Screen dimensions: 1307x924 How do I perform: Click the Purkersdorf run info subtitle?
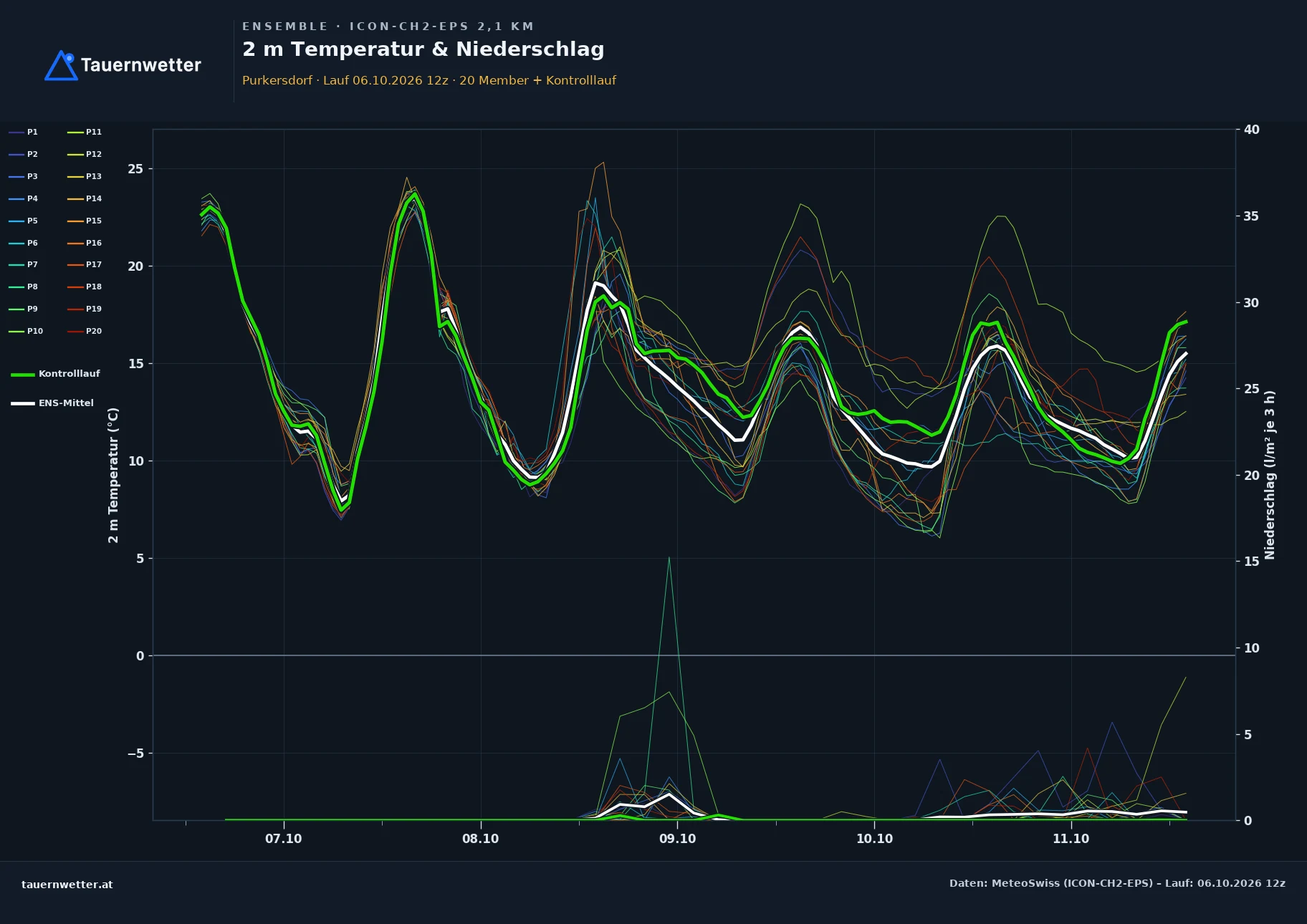click(429, 80)
